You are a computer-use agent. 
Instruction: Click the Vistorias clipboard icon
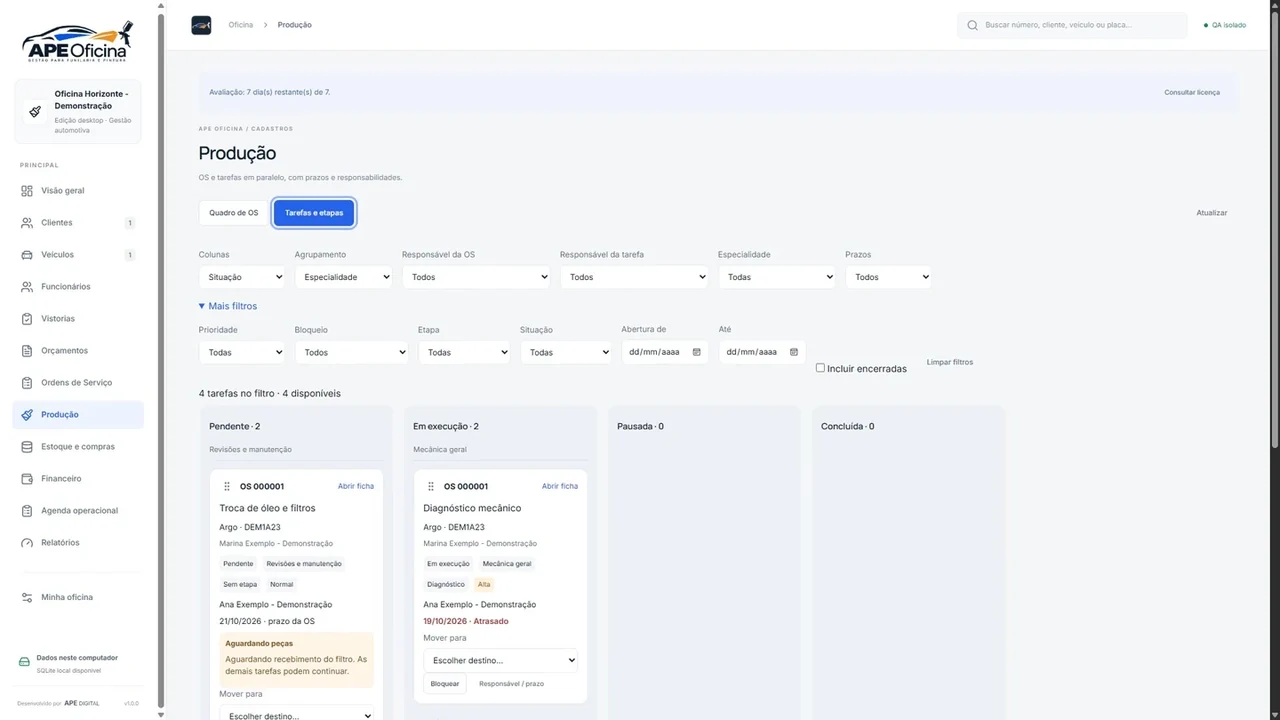point(27,319)
